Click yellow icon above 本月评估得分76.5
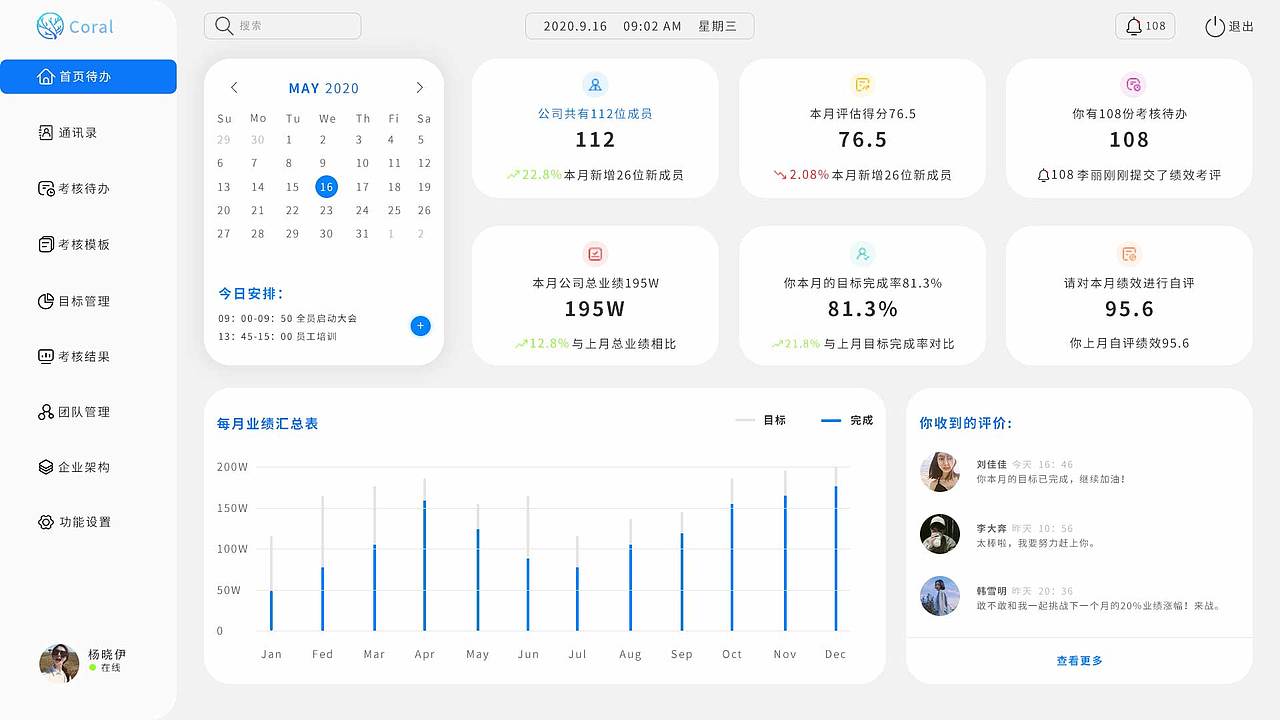Viewport: 1280px width, 720px height. point(862,84)
